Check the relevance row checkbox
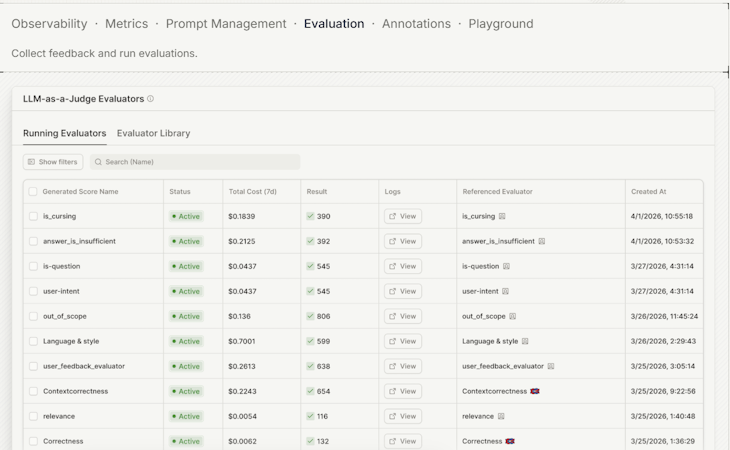This screenshot has height=450, width=730. click(33, 416)
